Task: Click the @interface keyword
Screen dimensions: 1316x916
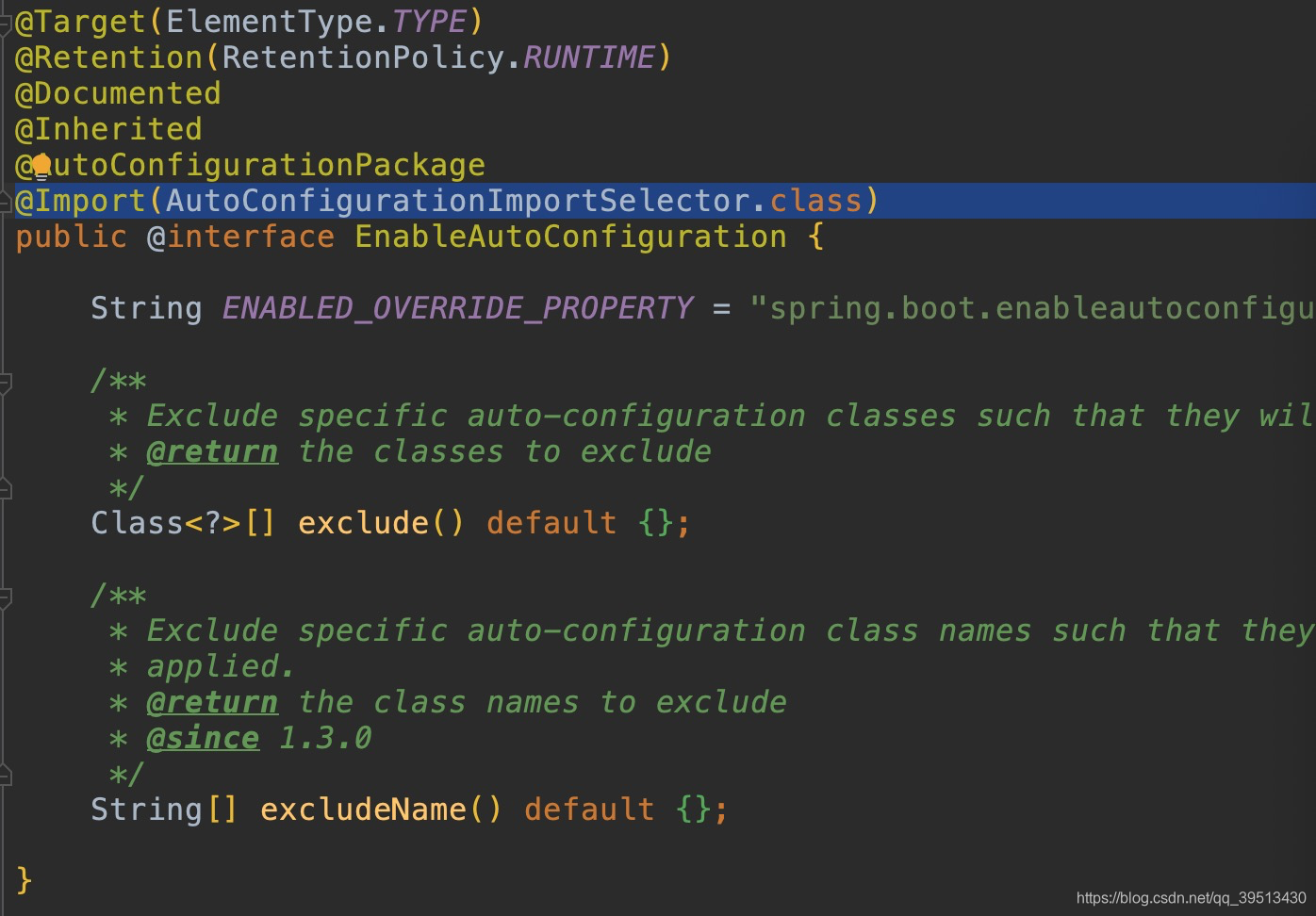Action: tap(240, 237)
